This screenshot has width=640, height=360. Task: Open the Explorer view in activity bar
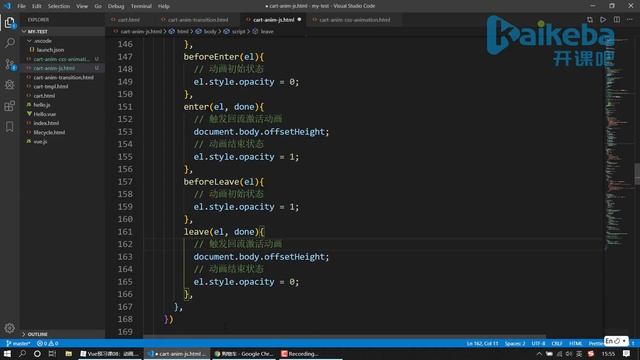(x=9, y=23)
